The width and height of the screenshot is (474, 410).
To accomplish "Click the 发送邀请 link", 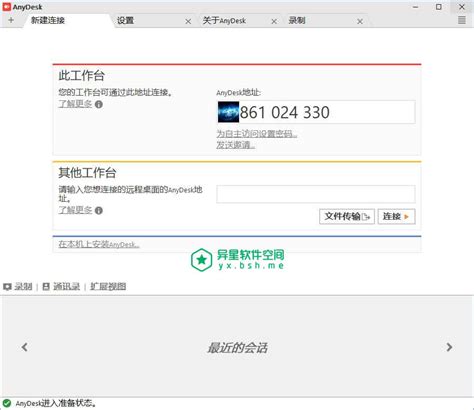I will click(x=236, y=145).
